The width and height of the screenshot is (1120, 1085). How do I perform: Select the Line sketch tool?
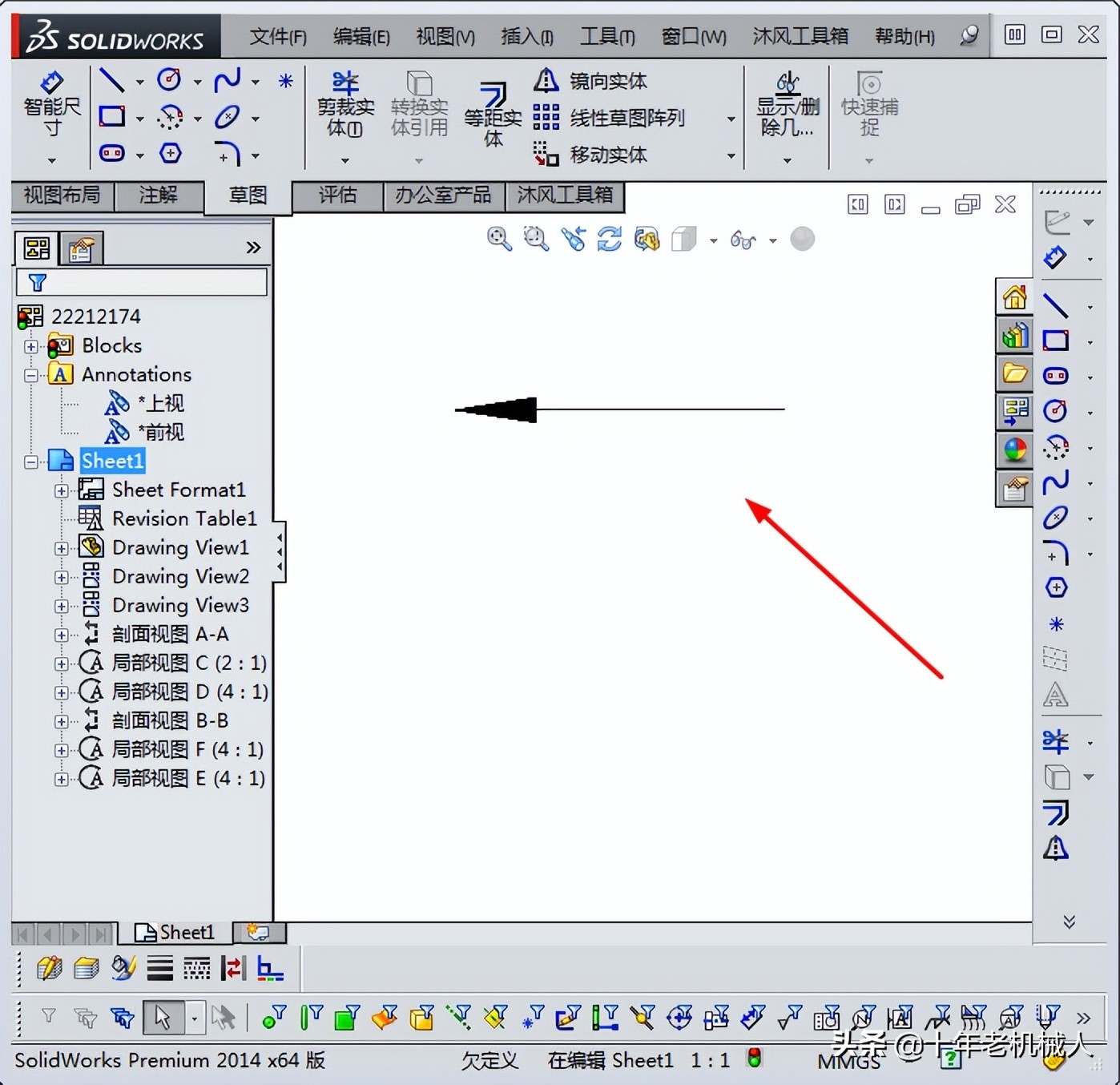pos(112,79)
